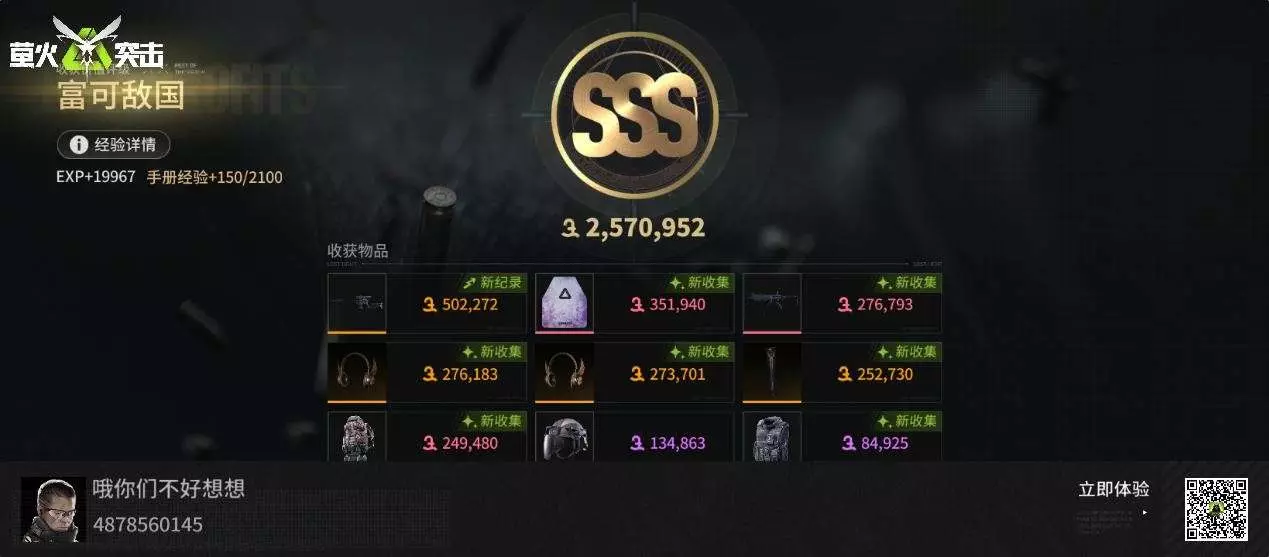The width and height of the screenshot is (1269, 557).
Task: Click the 立即体验 link
Action: coord(1114,490)
